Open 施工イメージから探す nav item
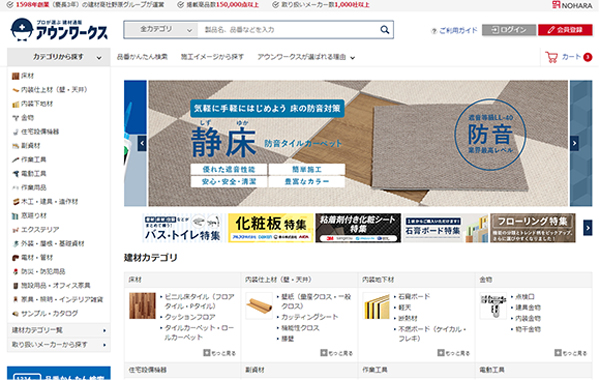Image resolution: width=600 pixels, height=380 pixels. point(212,57)
